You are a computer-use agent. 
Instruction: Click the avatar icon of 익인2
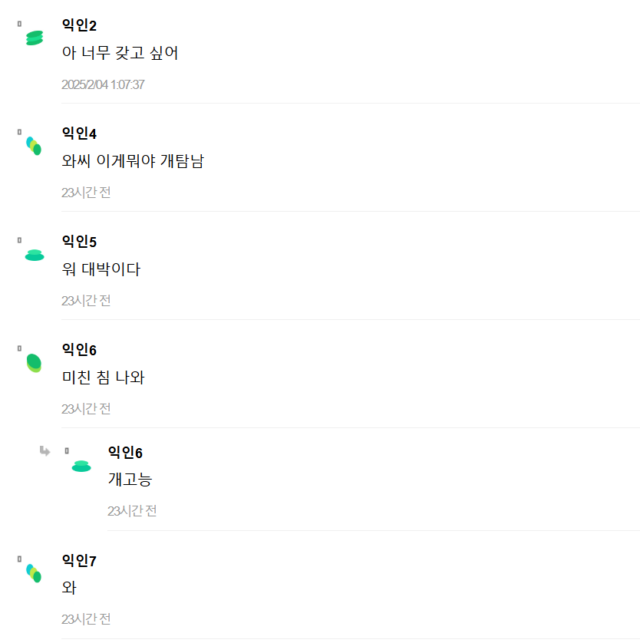(35, 38)
